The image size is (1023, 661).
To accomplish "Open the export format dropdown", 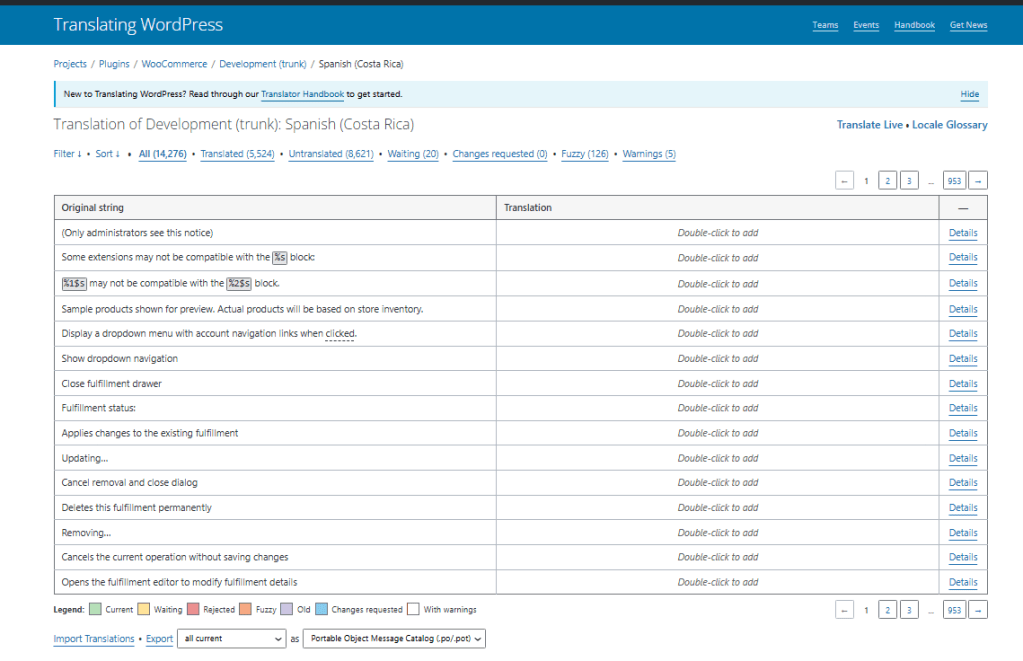I will tap(394, 638).
